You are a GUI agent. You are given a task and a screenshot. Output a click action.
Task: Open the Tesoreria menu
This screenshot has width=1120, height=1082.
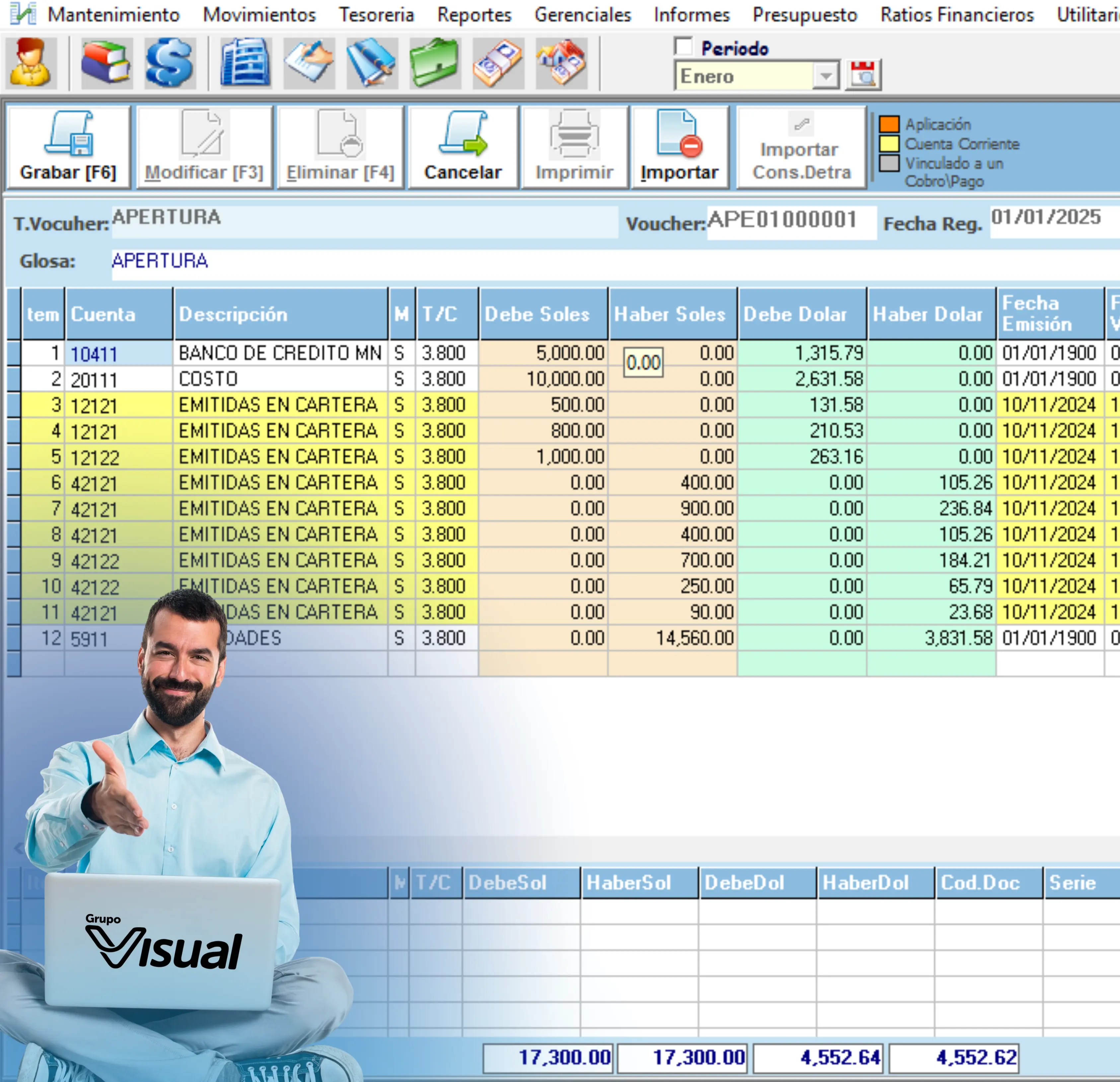pos(376,15)
